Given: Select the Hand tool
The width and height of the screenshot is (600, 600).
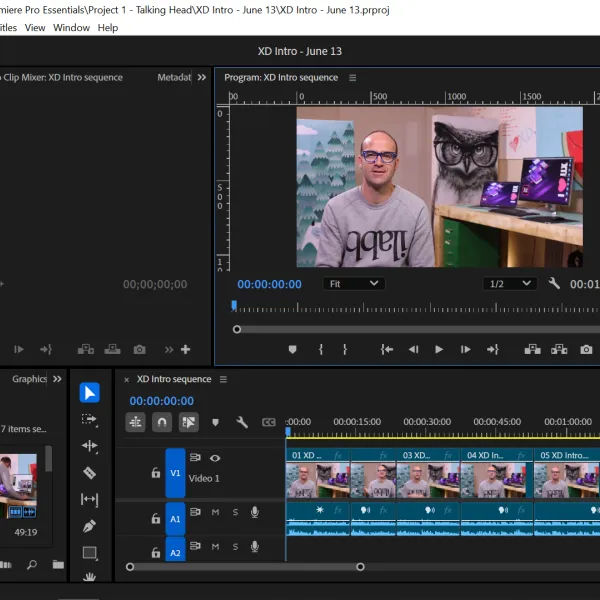Looking at the screenshot, I should pyautogui.click(x=90, y=577).
